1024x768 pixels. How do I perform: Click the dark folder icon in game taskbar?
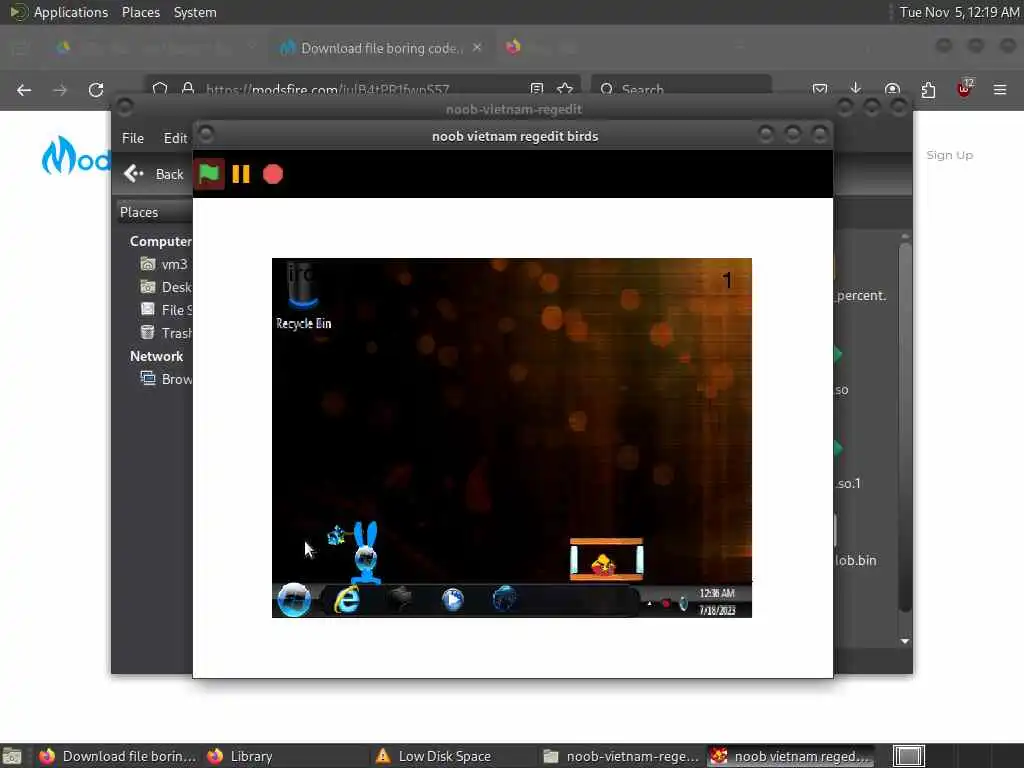400,599
